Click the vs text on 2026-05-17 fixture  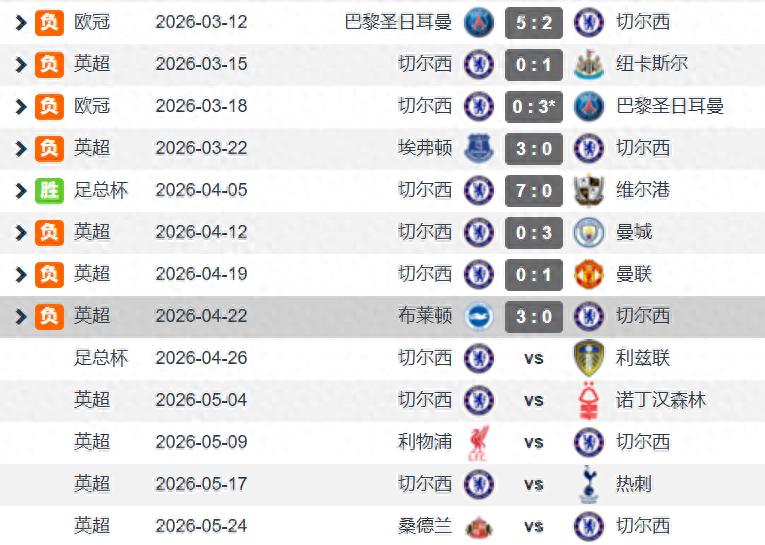click(533, 483)
